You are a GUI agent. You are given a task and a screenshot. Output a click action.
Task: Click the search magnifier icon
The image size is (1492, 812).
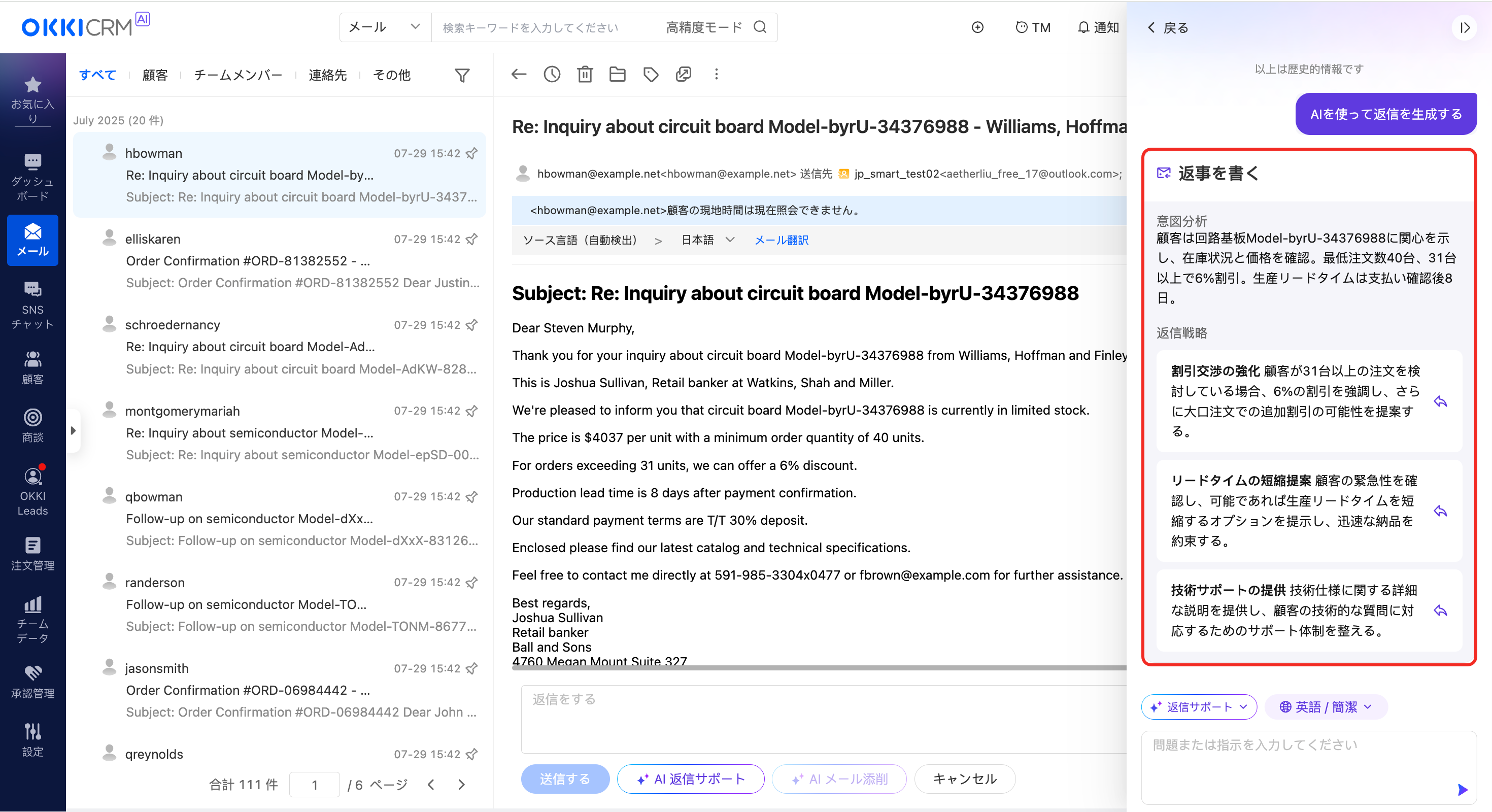(x=760, y=27)
